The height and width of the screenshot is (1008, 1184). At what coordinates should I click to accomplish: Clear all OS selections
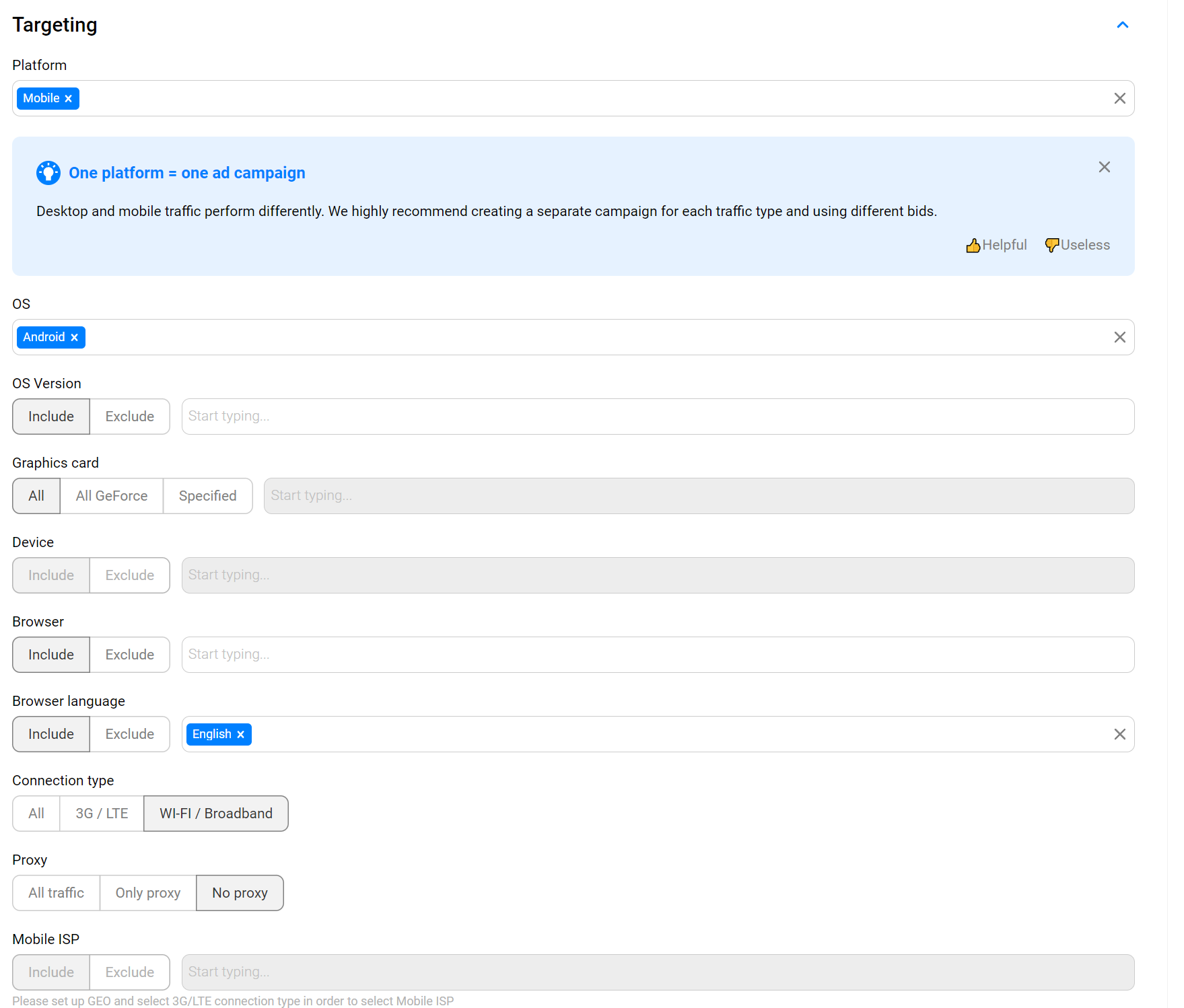pyautogui.click(x=1119, y=337)
